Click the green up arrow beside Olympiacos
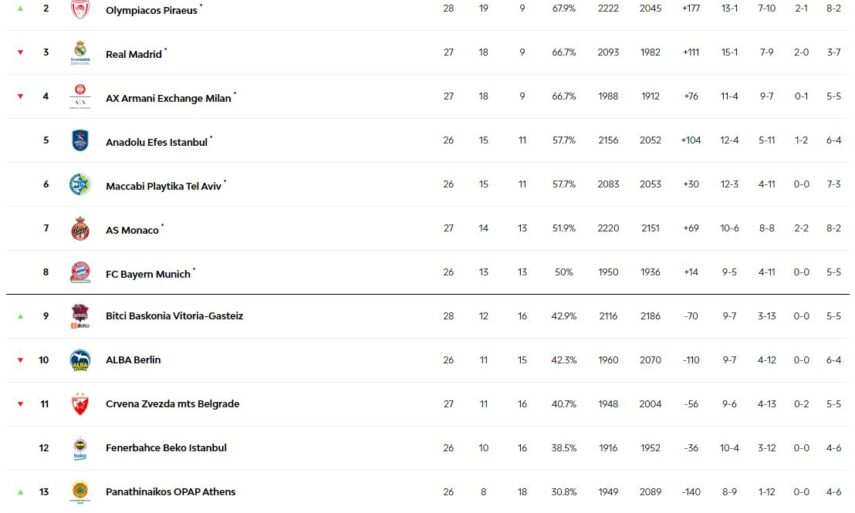 pyautogui.click(x=20, y=9)
